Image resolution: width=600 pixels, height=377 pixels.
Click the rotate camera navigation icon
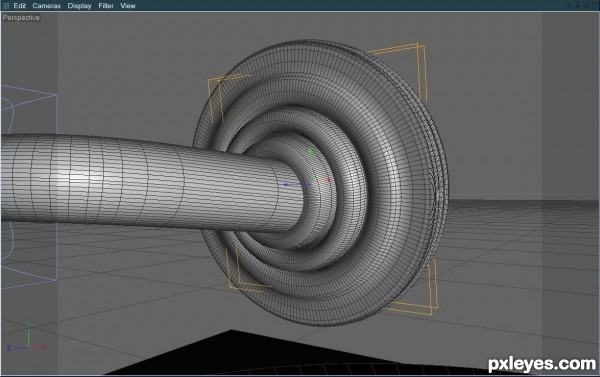pyautogui.click(x=586, y=5)
